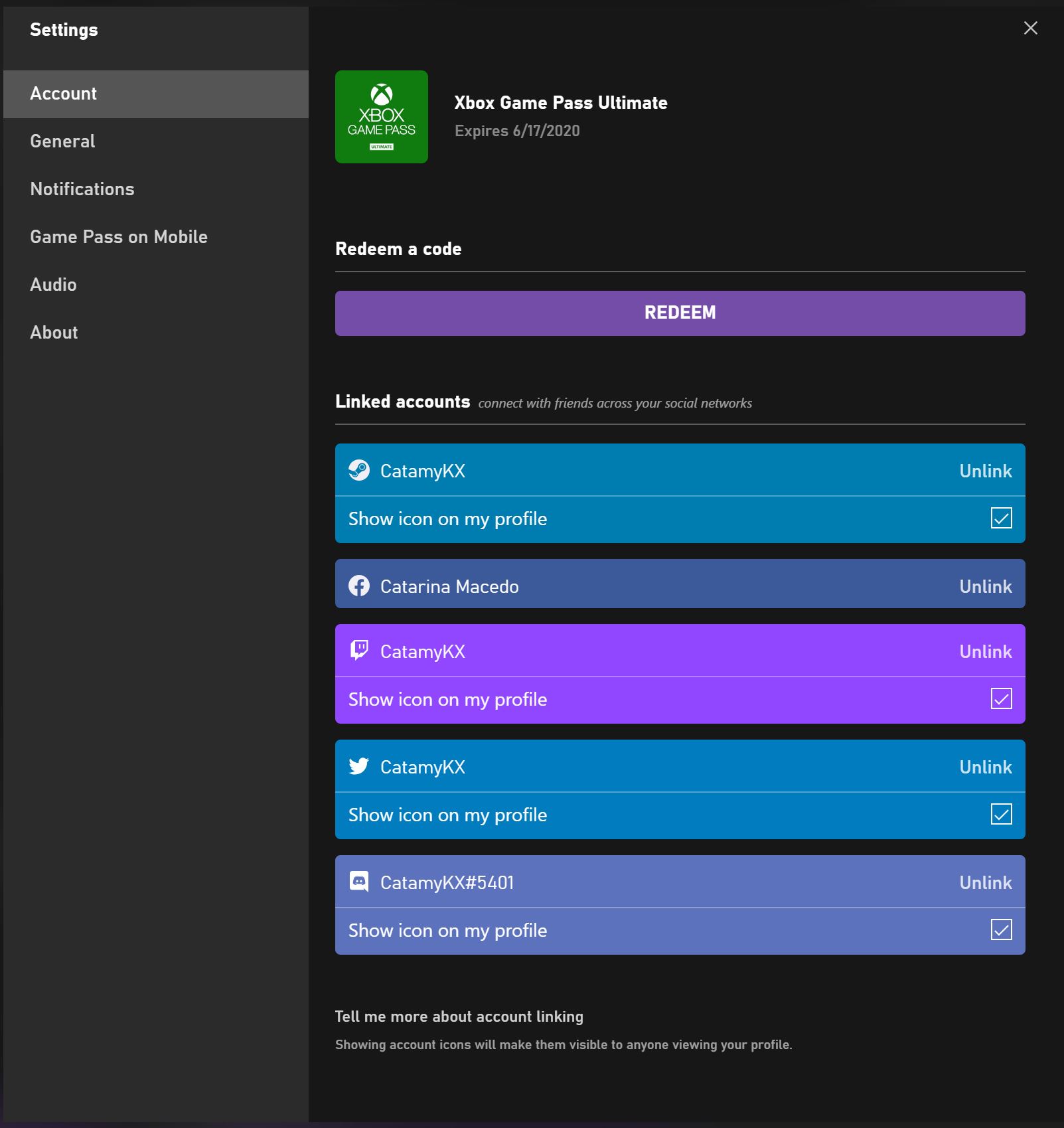Click the Twitch icon in the purple row
The width and height of the screenshot is (1064, 1128).
(359, 651)
